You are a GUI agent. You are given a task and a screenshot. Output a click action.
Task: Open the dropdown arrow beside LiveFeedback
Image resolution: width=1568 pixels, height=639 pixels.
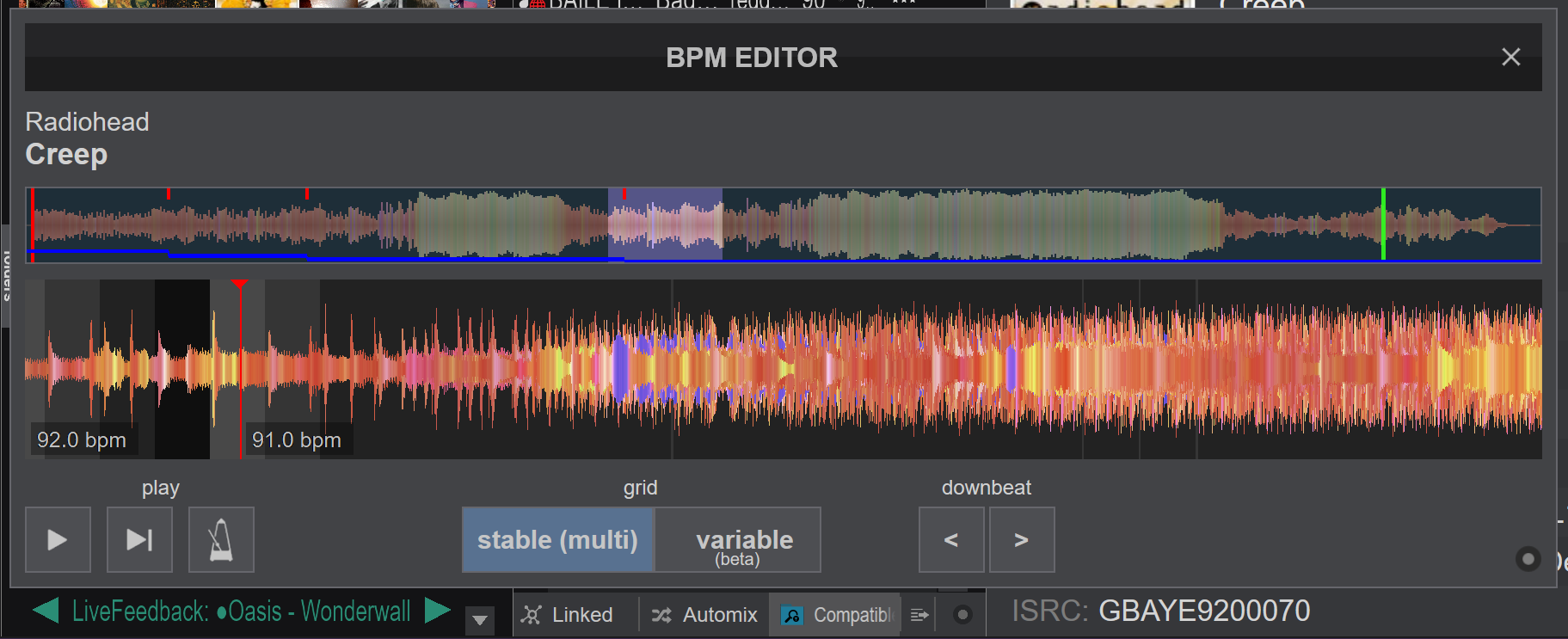pyautogui.click(x=480, y=618)
